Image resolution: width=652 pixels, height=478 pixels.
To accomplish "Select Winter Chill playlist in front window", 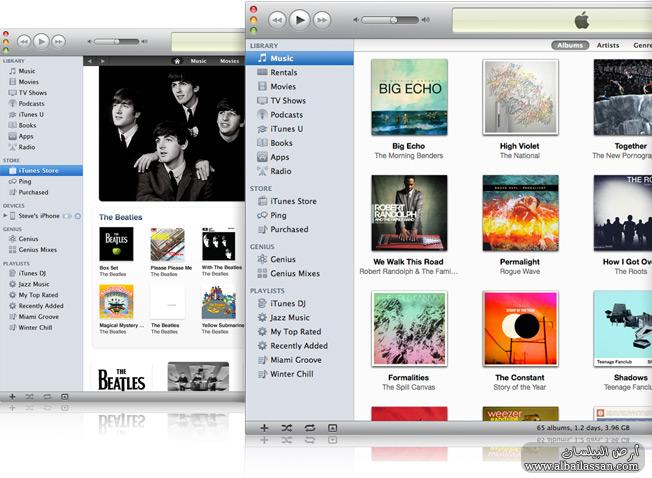I will tap(299, 374).
